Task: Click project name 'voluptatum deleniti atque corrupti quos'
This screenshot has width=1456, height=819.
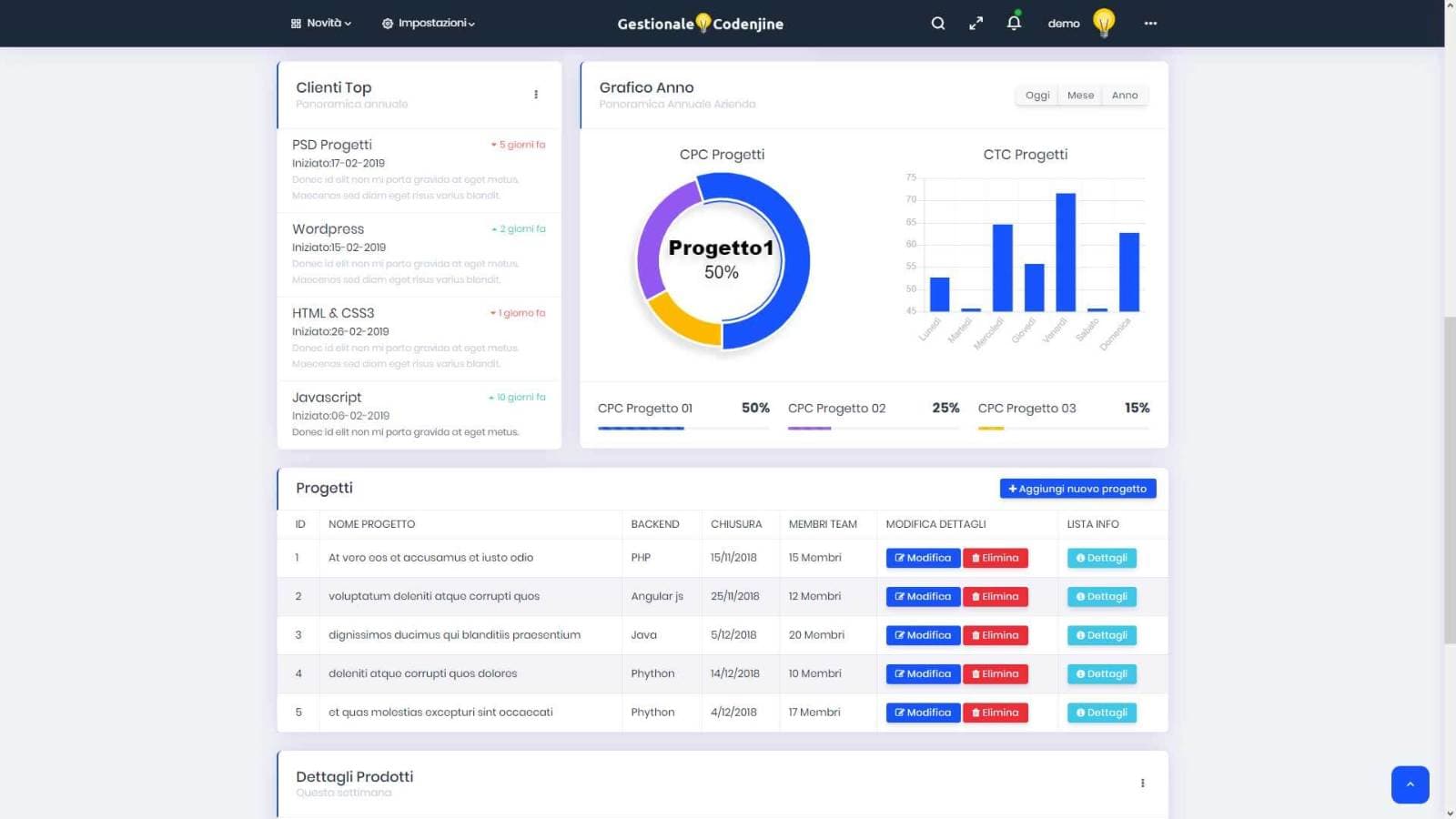Action: pyautogui.click(x=434, y=597)
